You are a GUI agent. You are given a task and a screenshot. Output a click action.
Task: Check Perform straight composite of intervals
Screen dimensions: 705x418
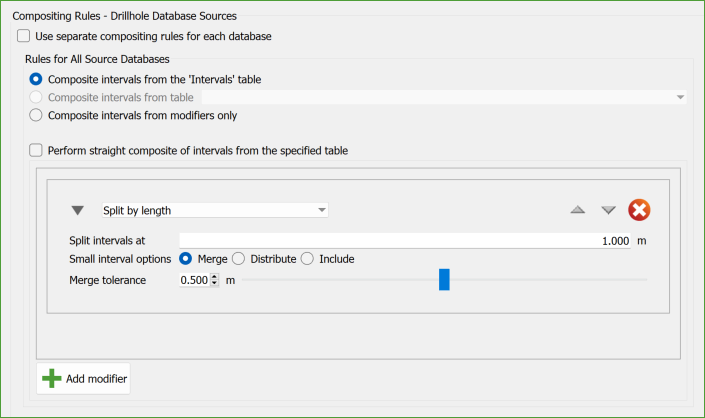coord(37,151)
